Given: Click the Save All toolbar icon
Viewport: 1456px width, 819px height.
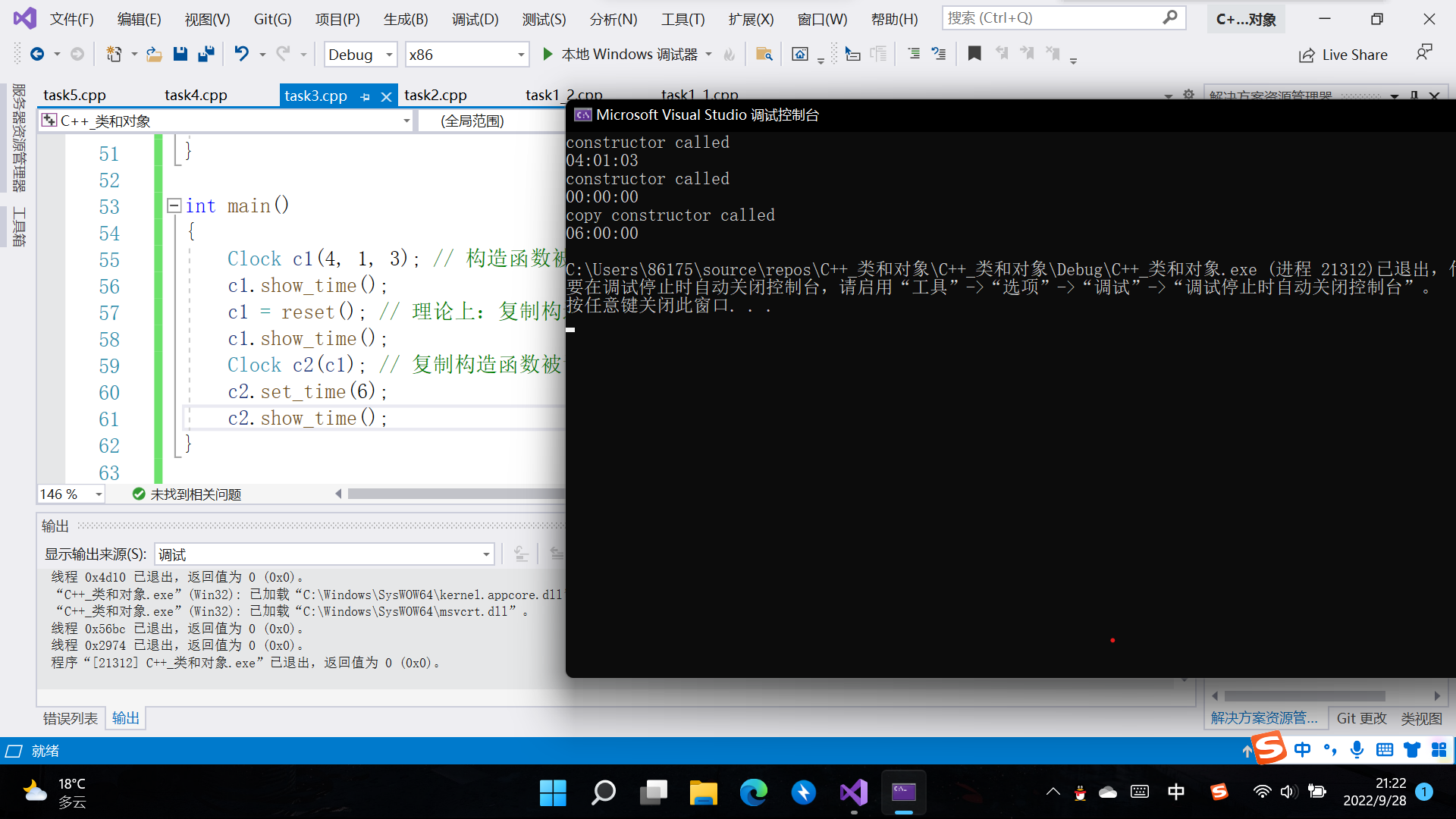Looking at the screenshot, I should pyautogui.click(x=206, y=54).
